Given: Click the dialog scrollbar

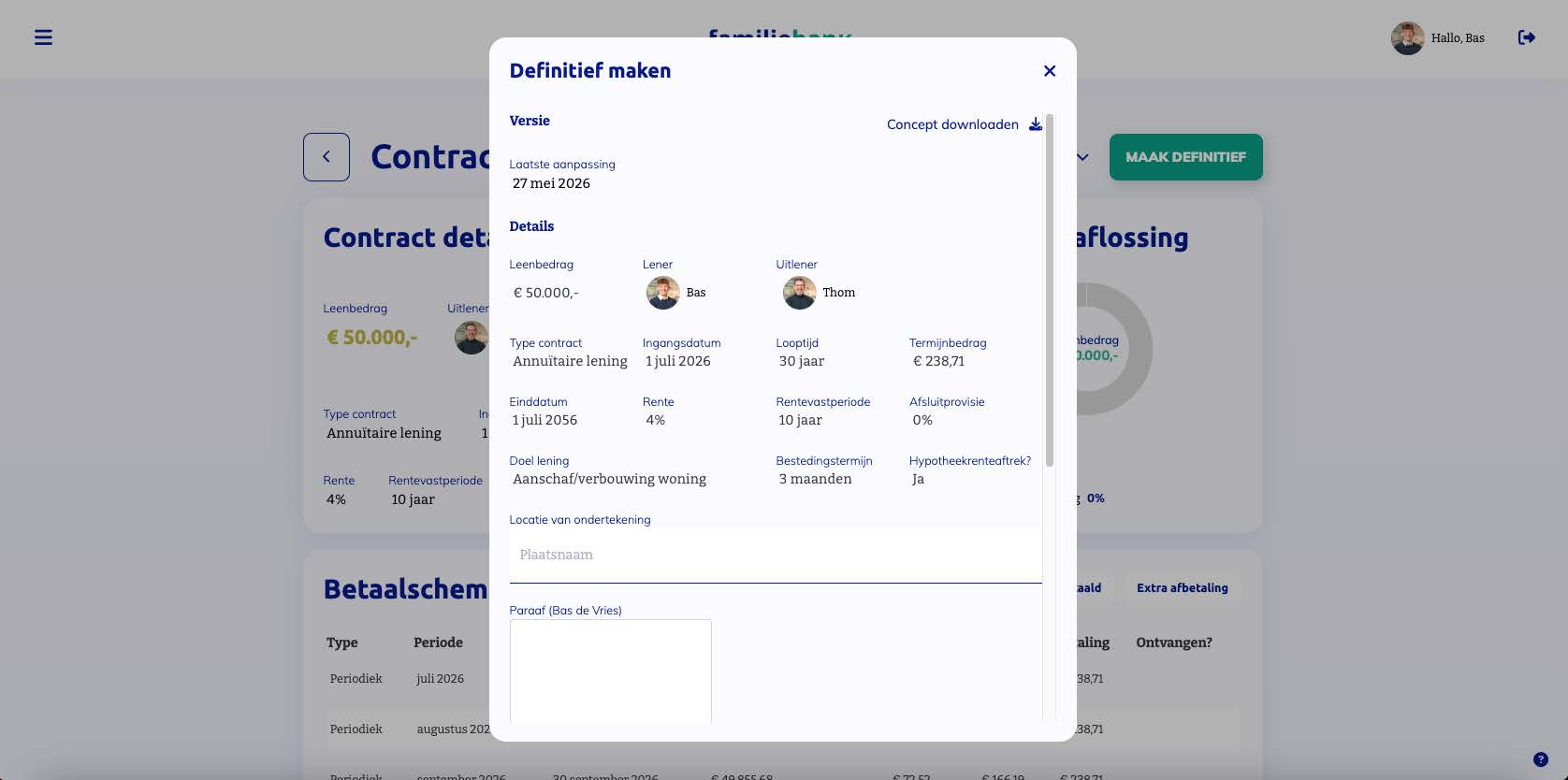Looking at the screenshot, I should point(1050,290).
